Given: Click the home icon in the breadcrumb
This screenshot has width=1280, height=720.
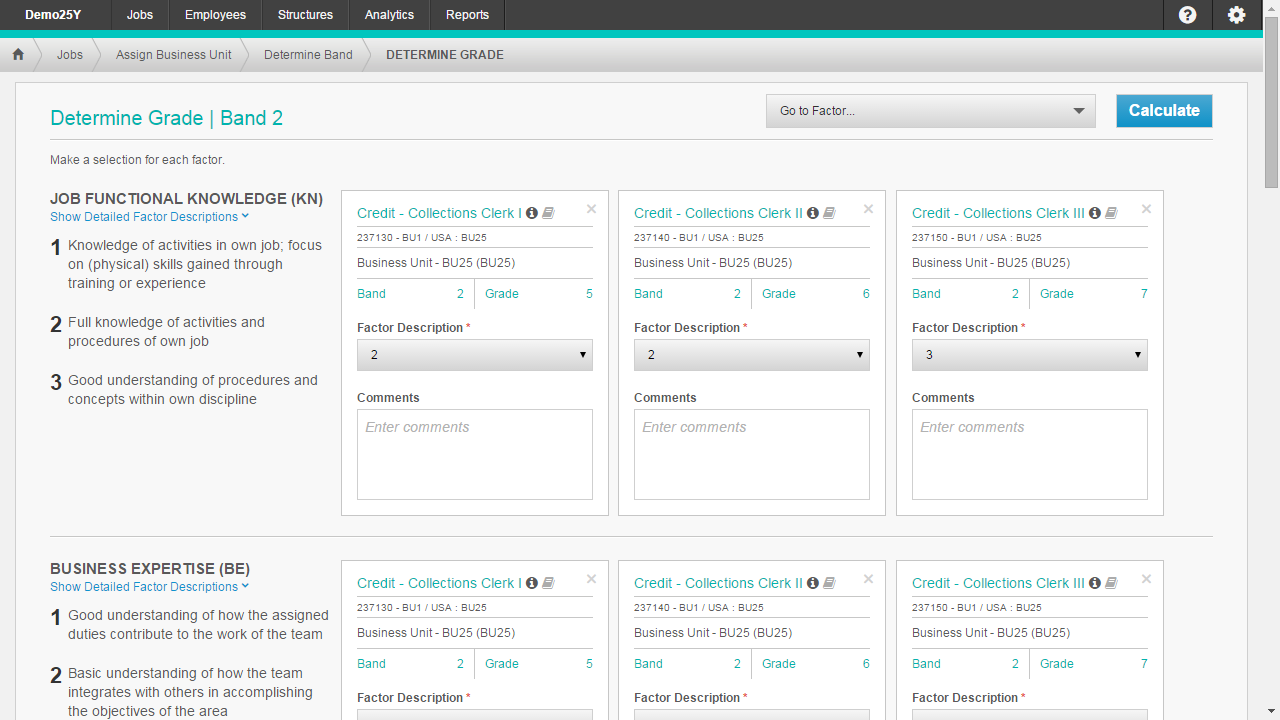Looking at the screenshot, I should 17,54.
